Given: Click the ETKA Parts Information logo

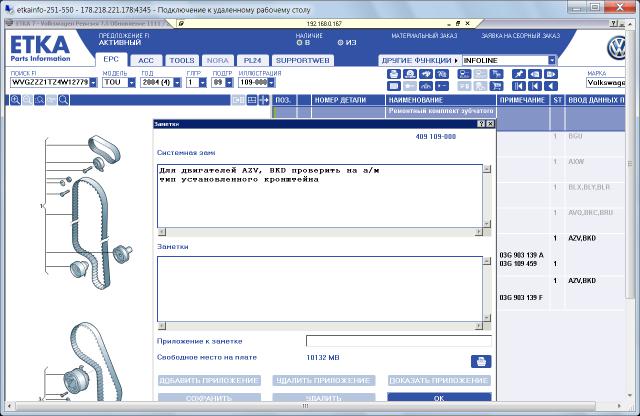Looking at the screenshot, I should coord(40,48).
